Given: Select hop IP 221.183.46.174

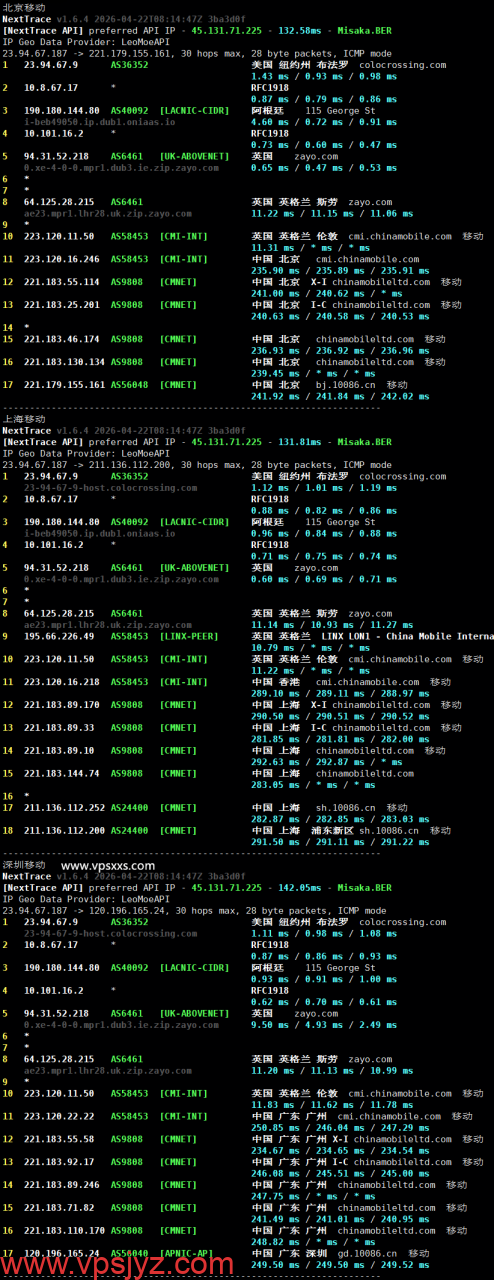Looking at the screenshot, I should 62,339.
